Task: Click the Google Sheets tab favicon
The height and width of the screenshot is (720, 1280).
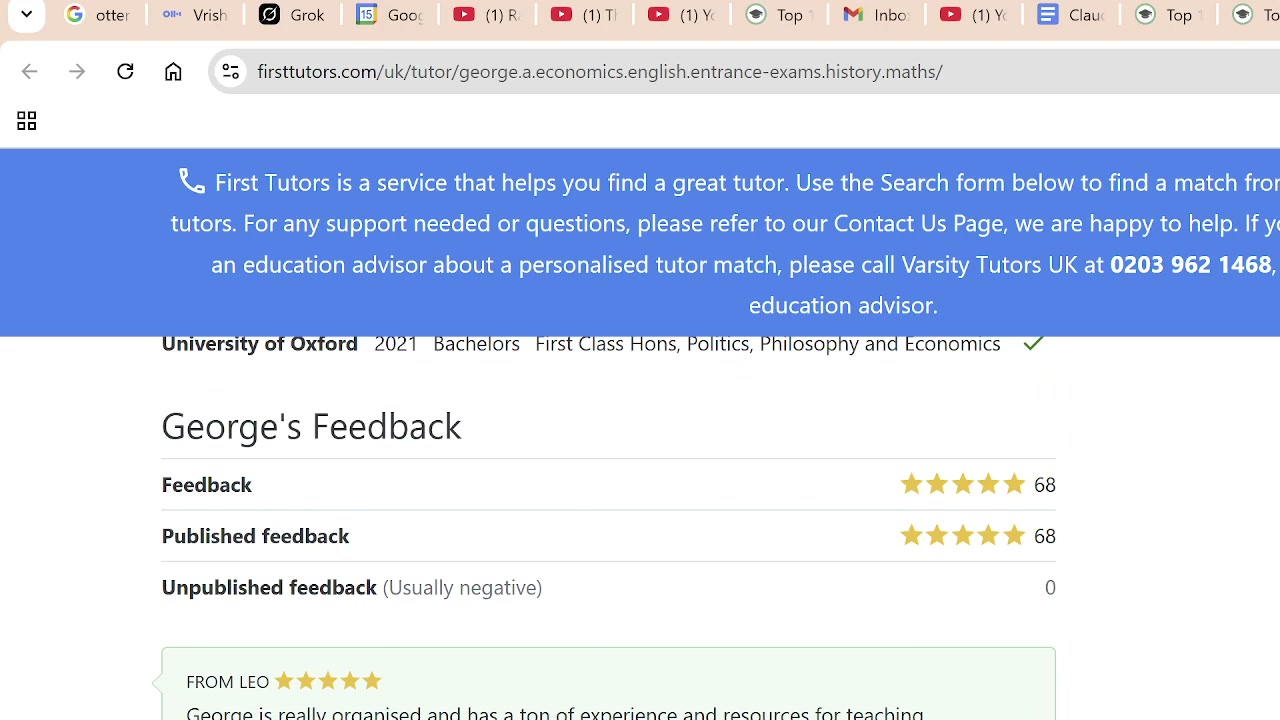Action: coord(366,15)
